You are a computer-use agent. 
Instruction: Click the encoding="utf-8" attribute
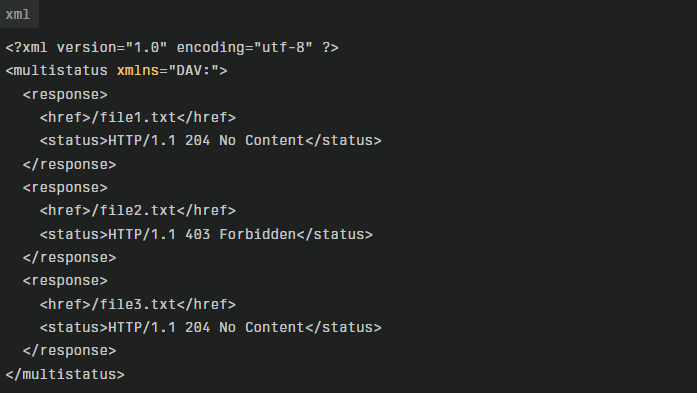point(244,48)
